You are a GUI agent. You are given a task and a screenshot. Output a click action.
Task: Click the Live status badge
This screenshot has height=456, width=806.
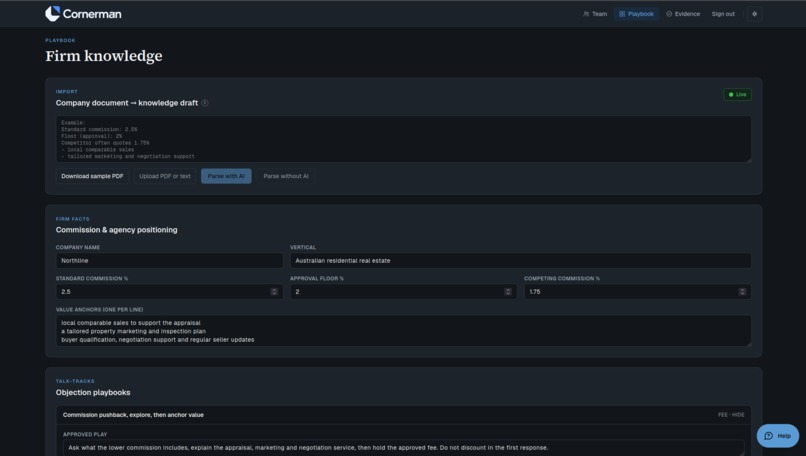coord(737,95)
